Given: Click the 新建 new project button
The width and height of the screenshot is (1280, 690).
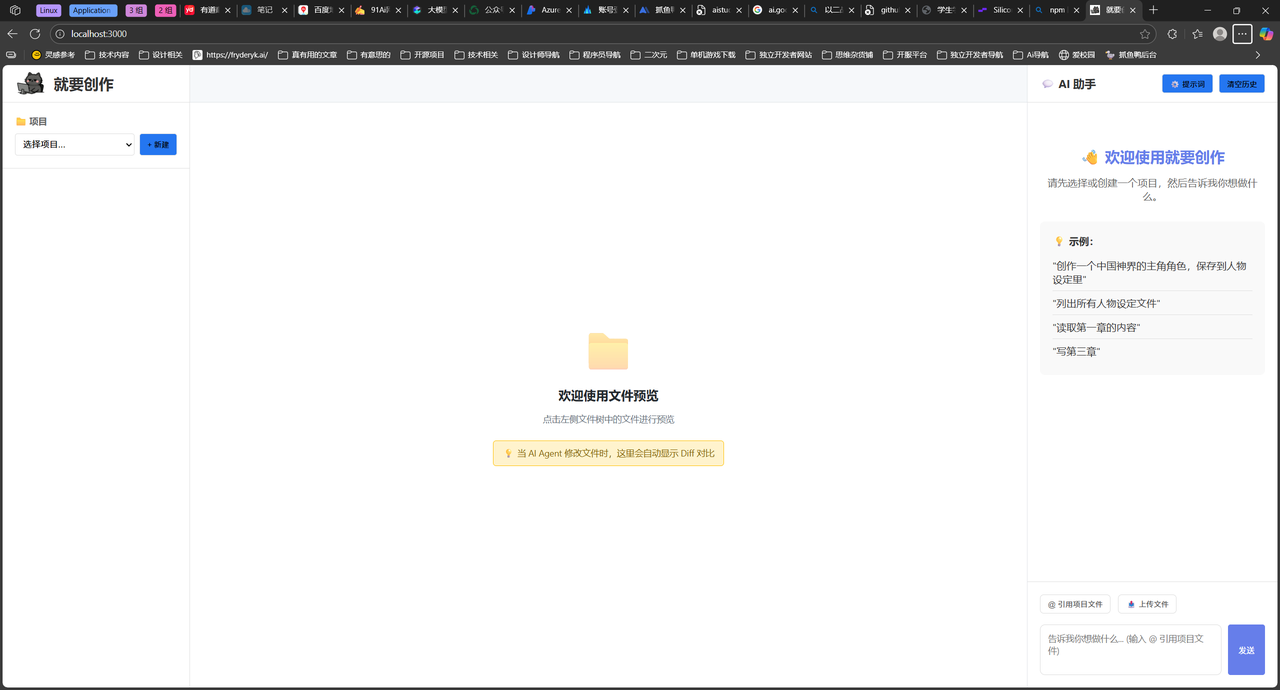Looking at the screenshot, I should coord(158,145).
